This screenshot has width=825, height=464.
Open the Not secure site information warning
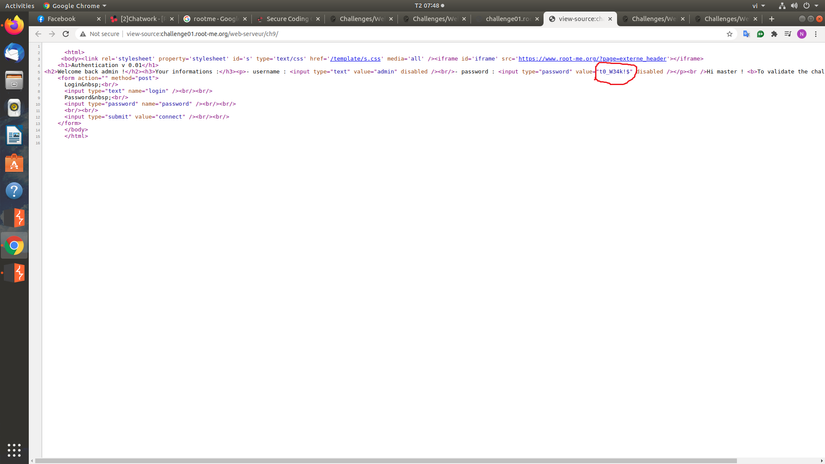tap(99, 34)
